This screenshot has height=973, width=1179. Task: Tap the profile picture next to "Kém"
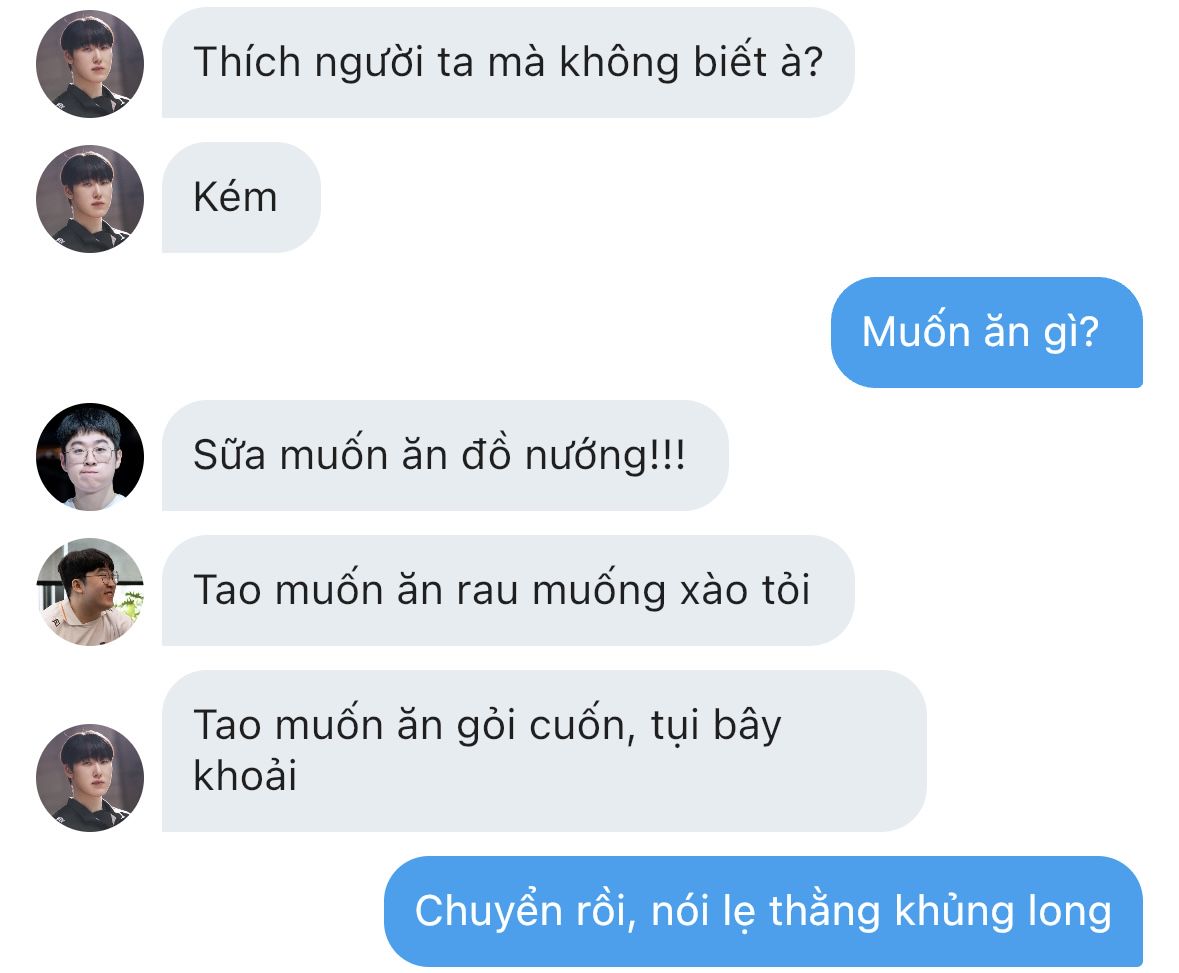click(x=90, y=199)
